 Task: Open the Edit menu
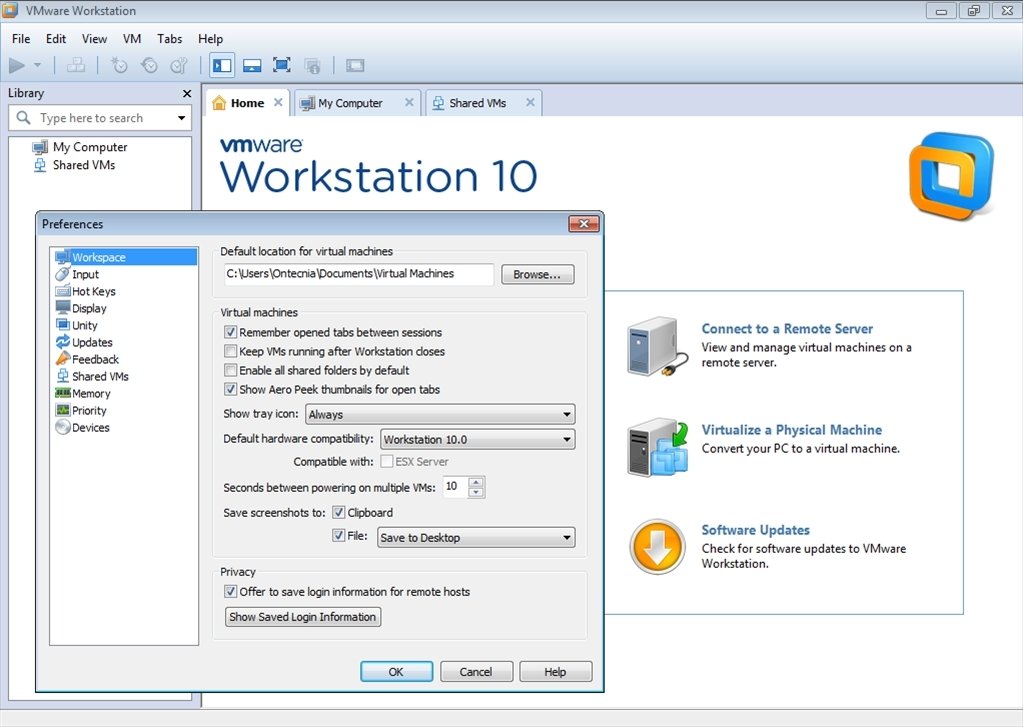coord(55,39)
